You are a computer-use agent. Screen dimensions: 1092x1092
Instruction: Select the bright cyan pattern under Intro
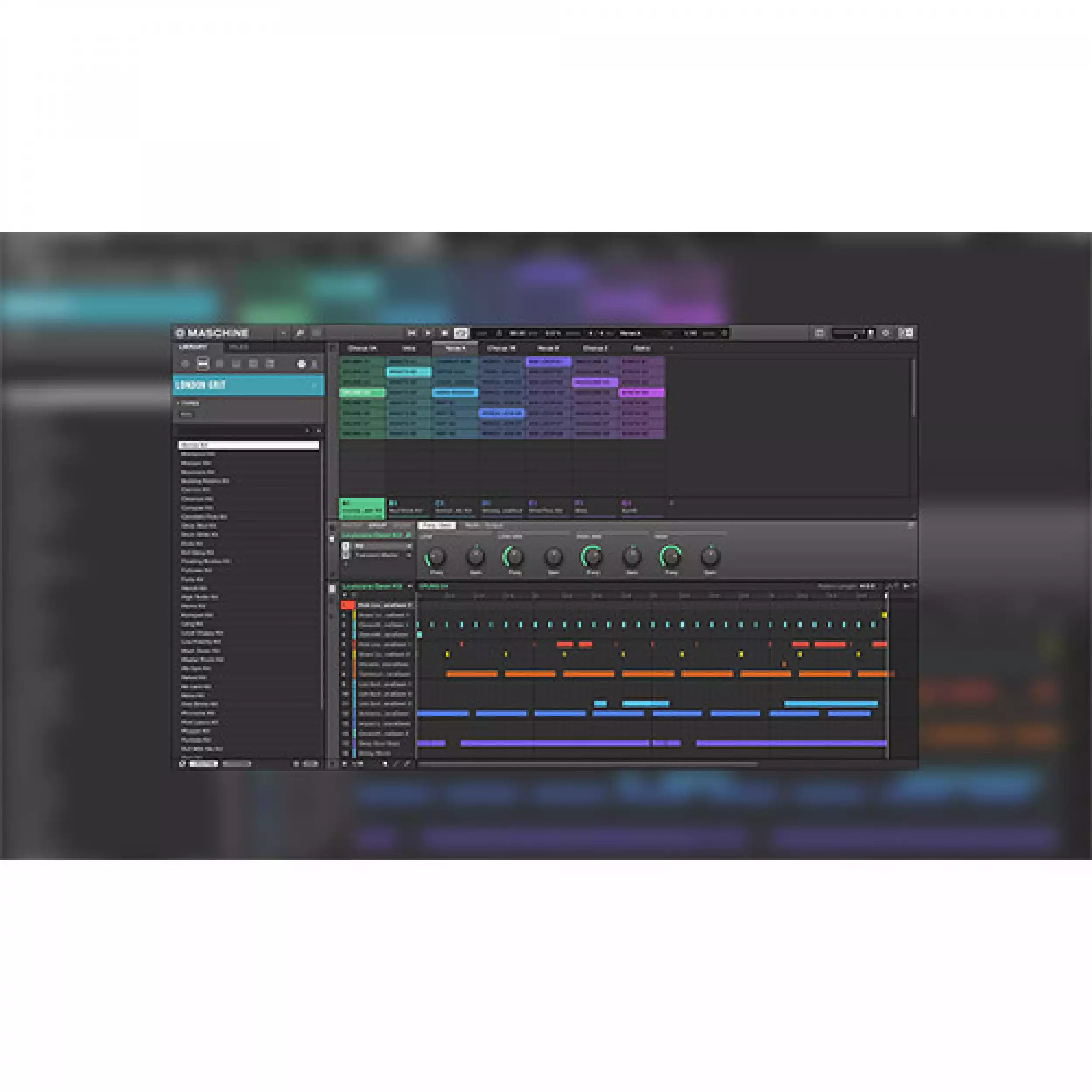409,372
